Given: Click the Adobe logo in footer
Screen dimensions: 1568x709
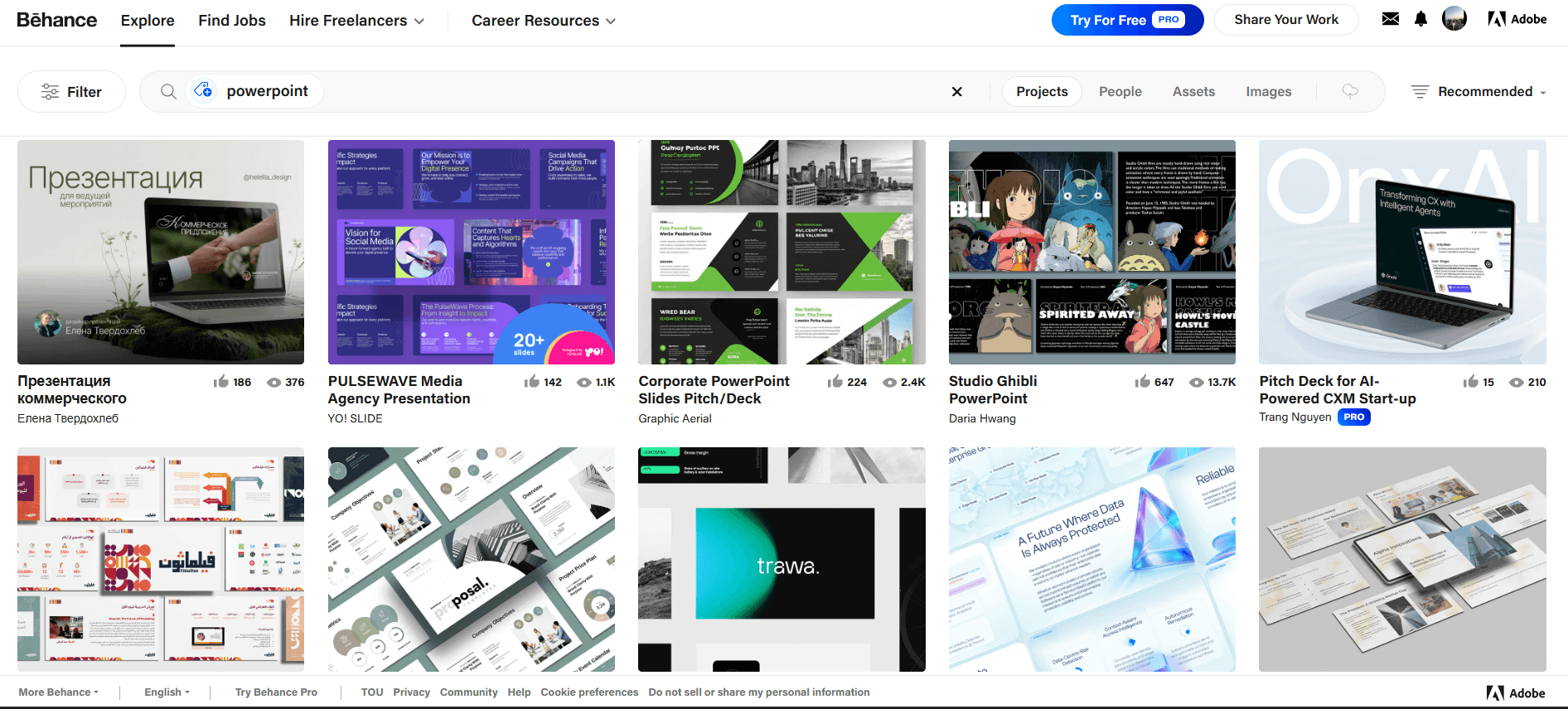Looking at the screenshot, I should (x=1516, y=693).
